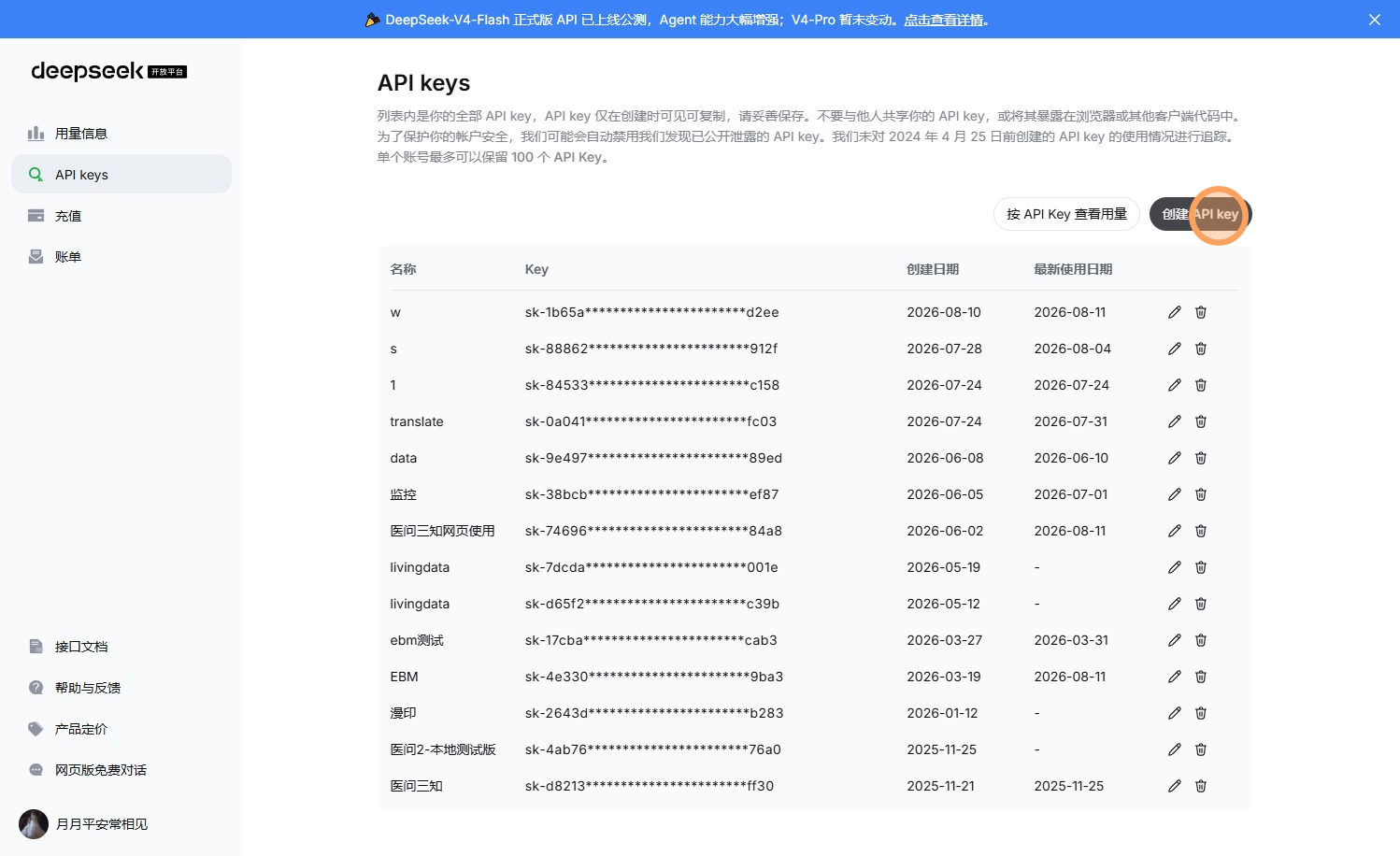The width and height of the screenshot is (1400, 856).
Task: Create a new API key
Action: point(1200,214)
